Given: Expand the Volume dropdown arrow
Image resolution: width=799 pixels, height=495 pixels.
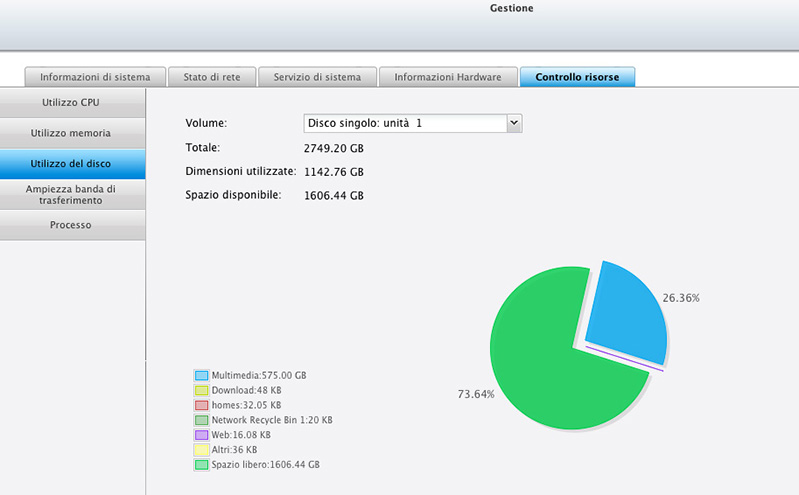Looking at the screenshot, I should 514,123.
